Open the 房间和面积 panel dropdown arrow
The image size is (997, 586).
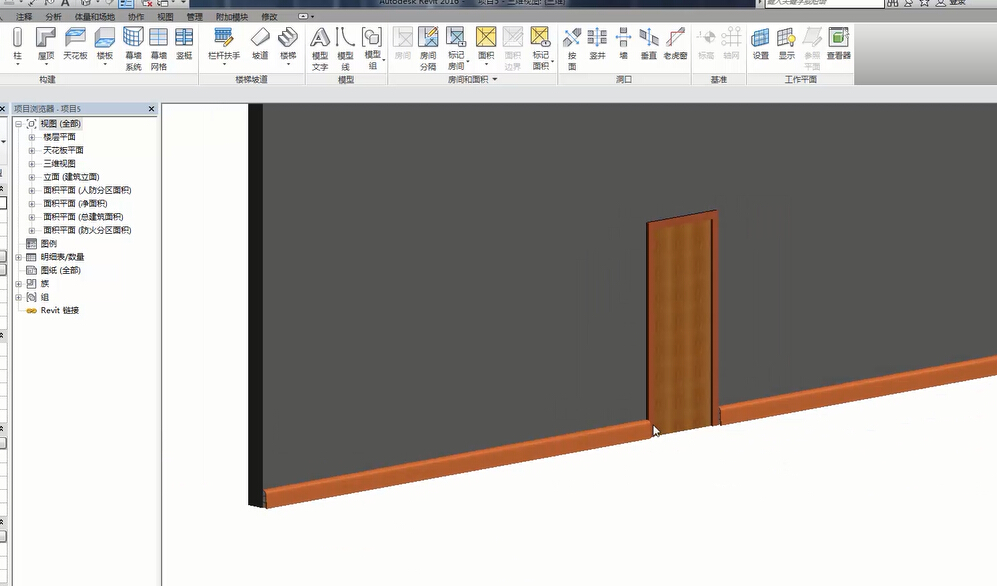coord(495,79)
